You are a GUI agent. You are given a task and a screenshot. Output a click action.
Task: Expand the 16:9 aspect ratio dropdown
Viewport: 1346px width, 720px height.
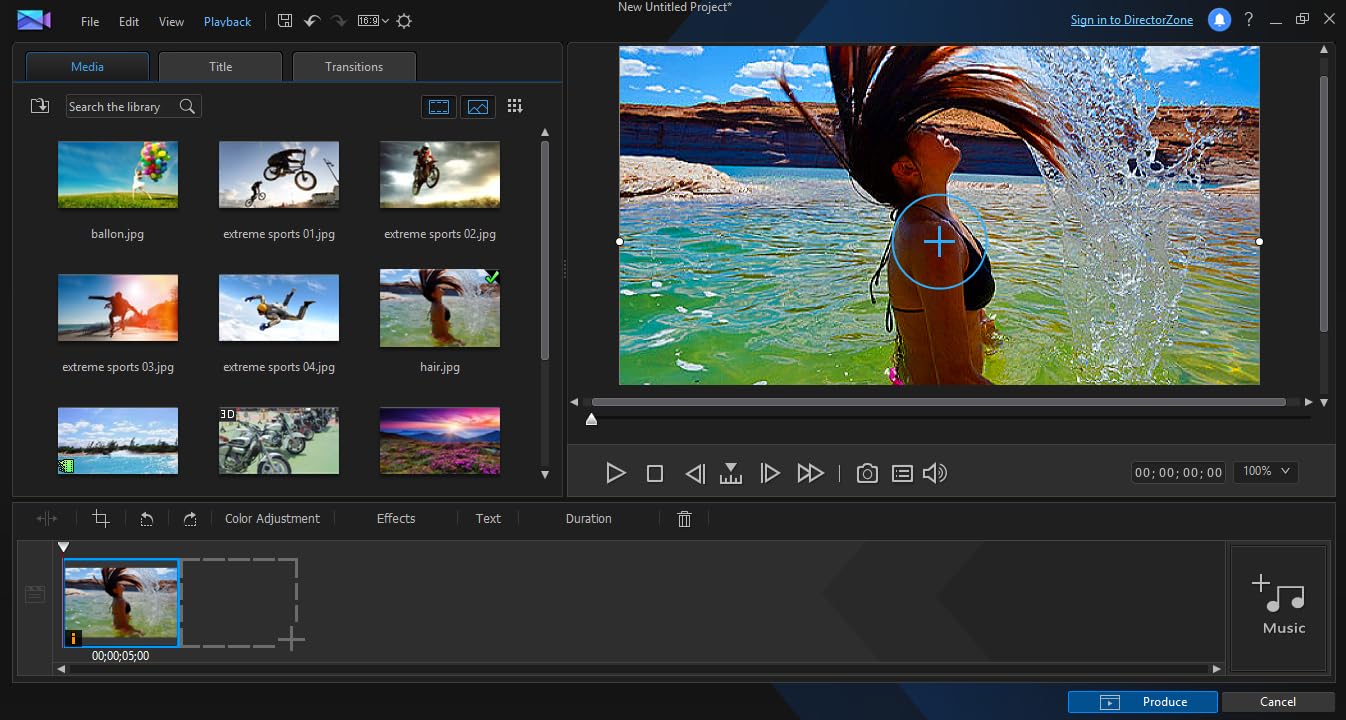click(x=373, y=21)
